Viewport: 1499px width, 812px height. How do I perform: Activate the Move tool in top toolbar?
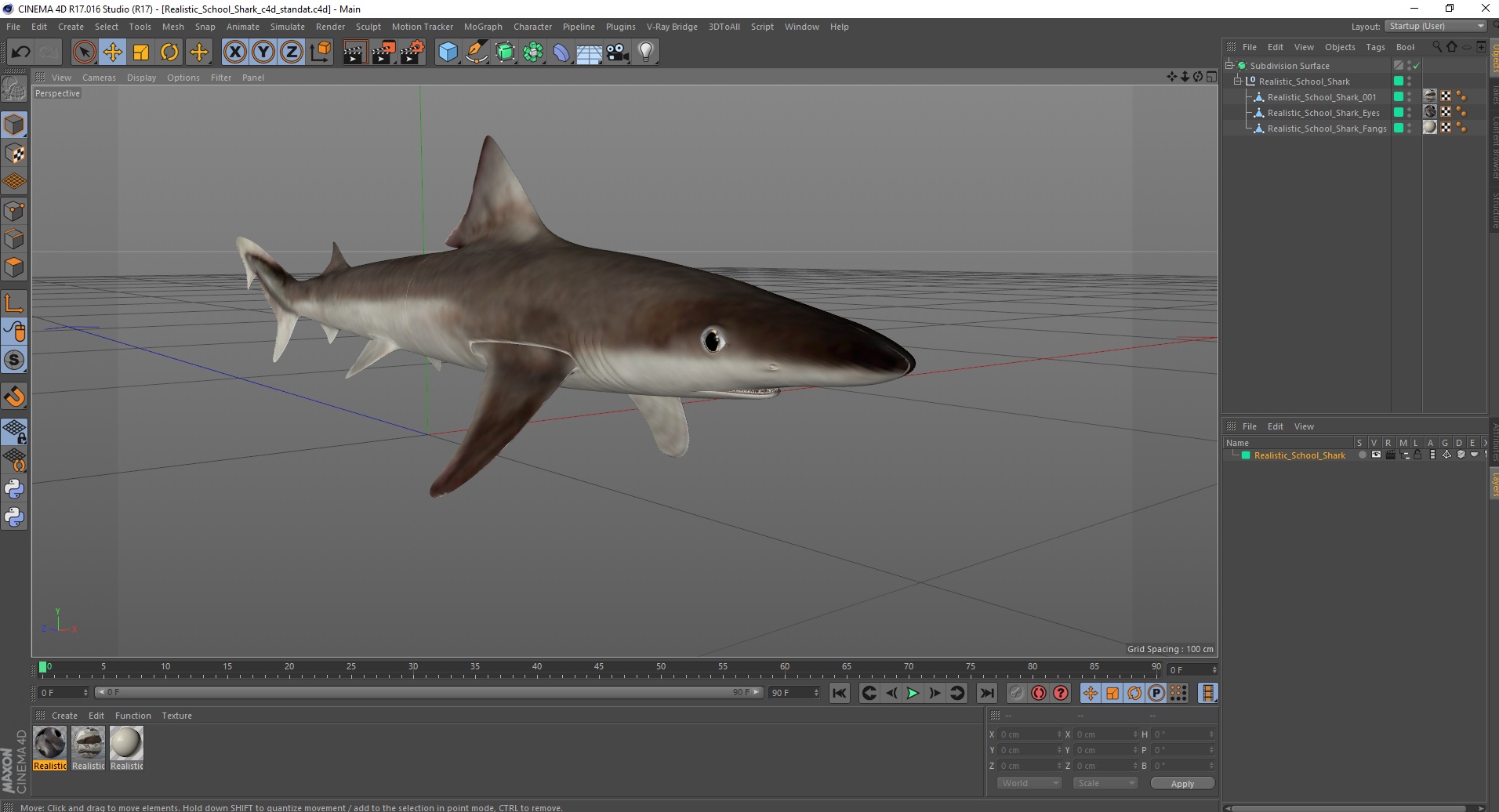(x=112, y=53)
